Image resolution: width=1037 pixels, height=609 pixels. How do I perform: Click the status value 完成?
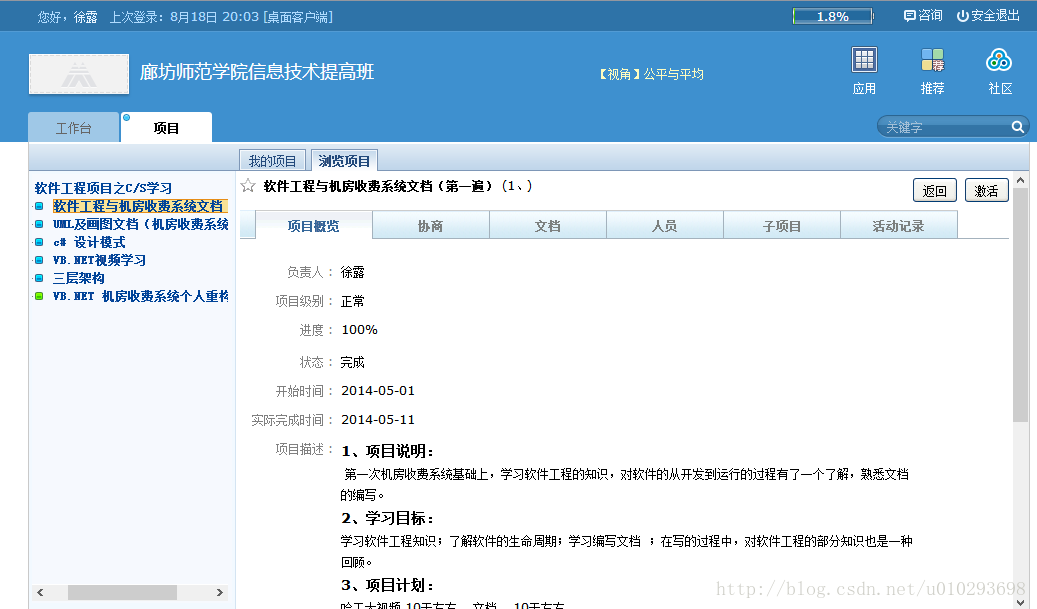[x=353, y=362]
